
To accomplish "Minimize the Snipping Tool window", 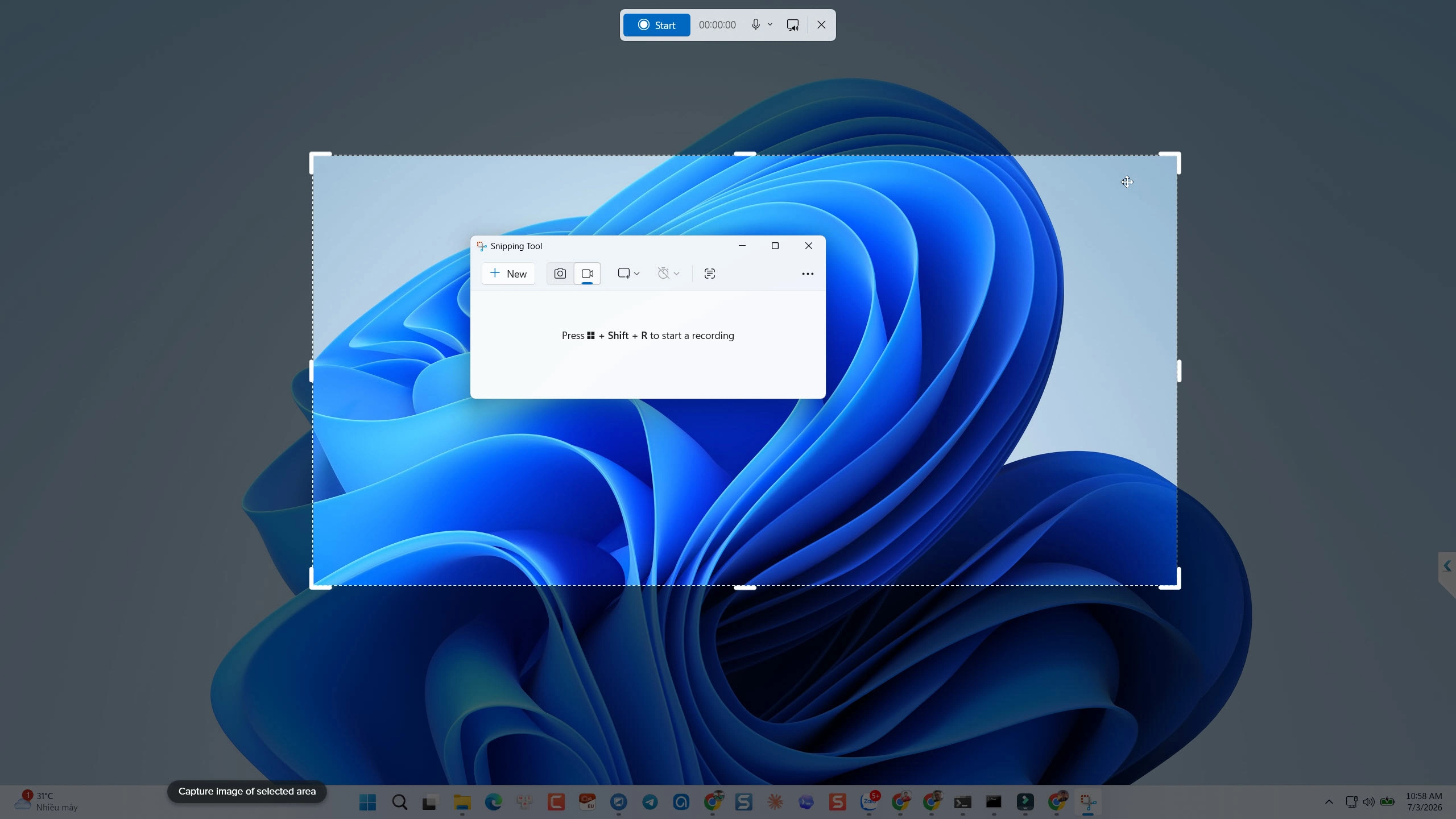I will [x=742, y=246].
